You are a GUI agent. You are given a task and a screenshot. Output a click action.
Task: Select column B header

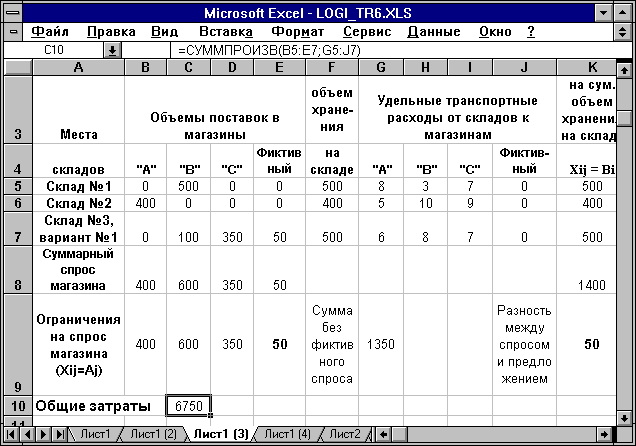[x=145, y=67]
